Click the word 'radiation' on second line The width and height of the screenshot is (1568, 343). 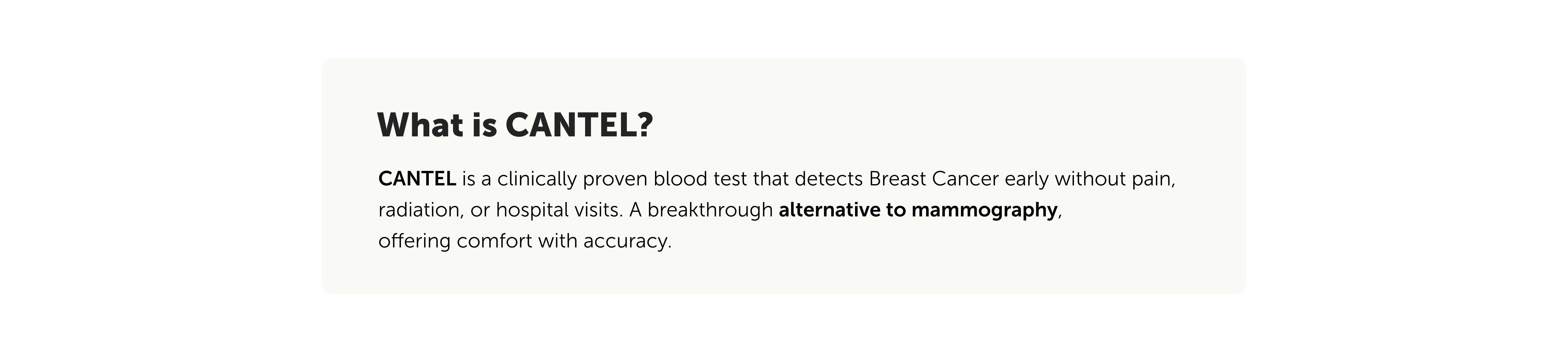pyautogui.click(x=419, y=210)
